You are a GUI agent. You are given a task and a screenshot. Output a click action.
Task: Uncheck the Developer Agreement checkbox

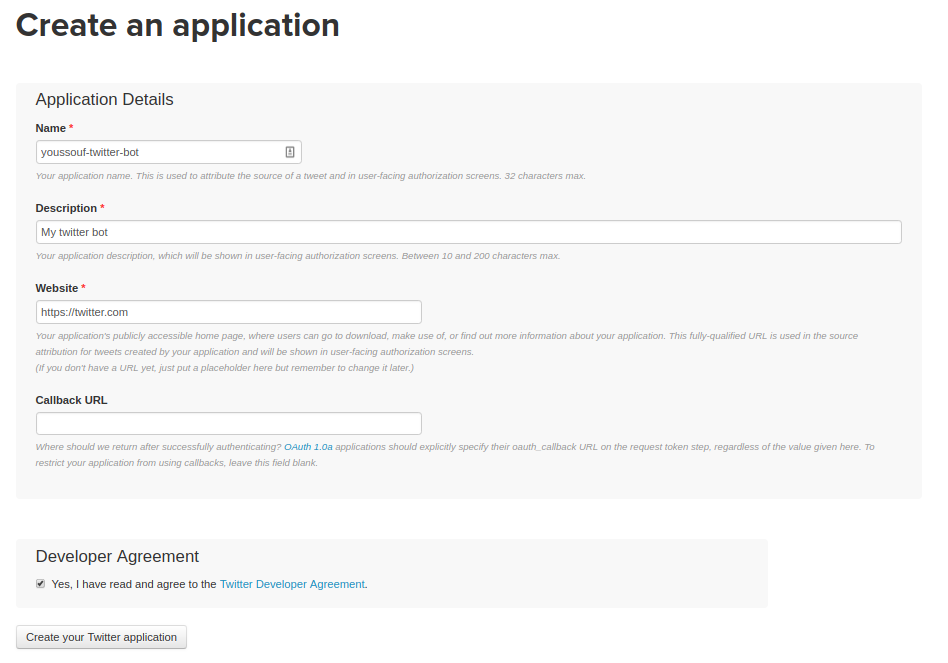pos(41,584)
